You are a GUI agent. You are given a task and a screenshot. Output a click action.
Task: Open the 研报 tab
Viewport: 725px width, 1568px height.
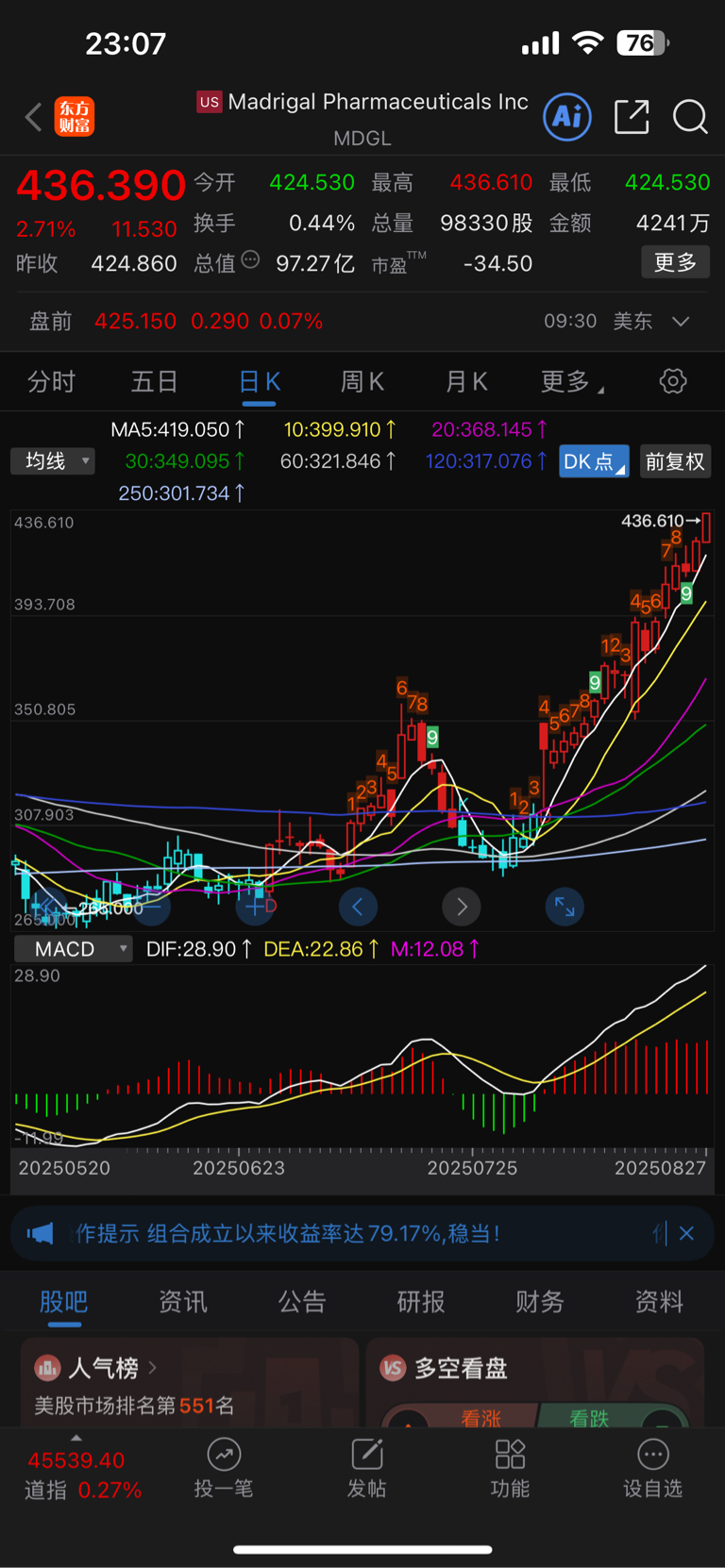[x=421, y=1302]
